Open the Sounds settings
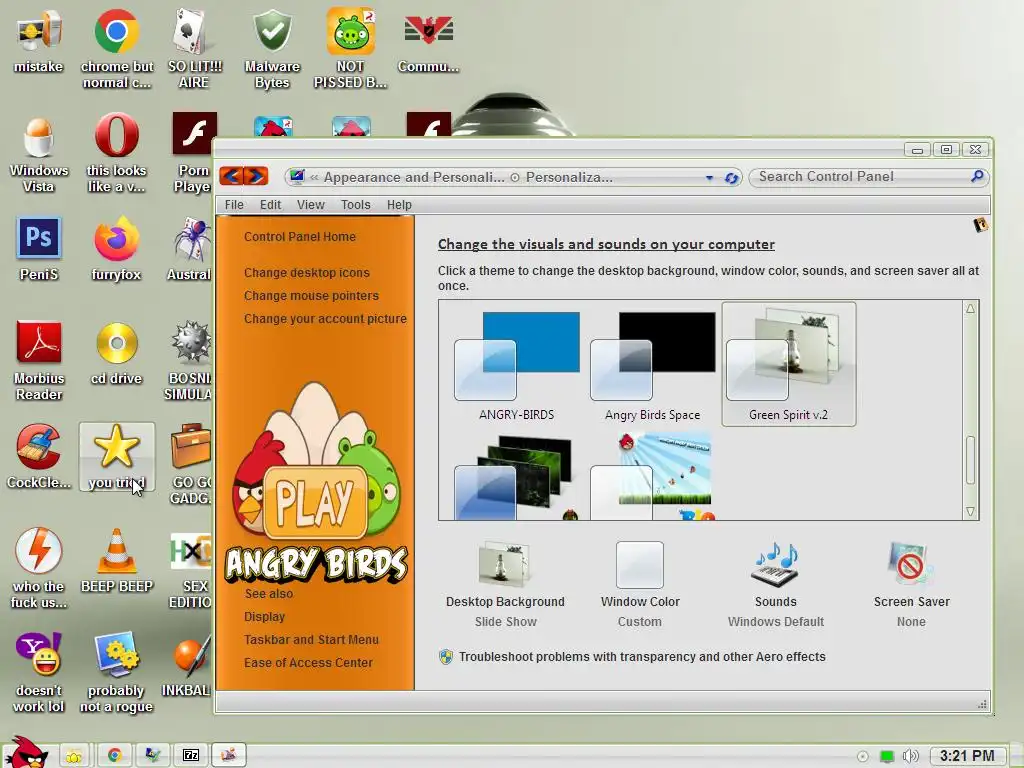 tap(776, 585)
